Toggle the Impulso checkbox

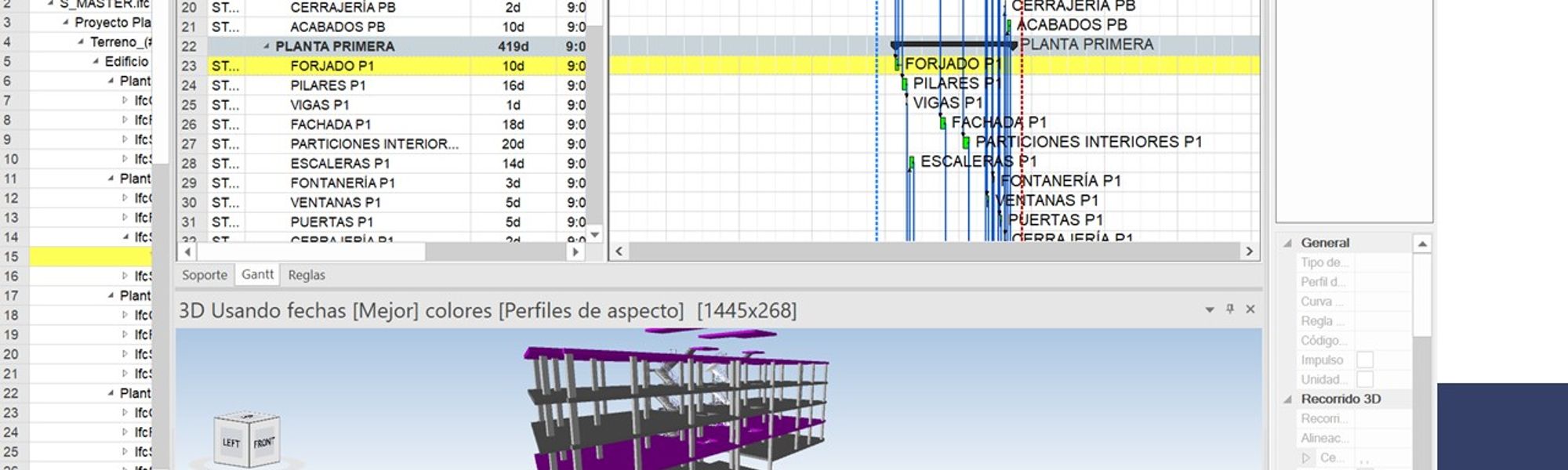(1365, 360)
